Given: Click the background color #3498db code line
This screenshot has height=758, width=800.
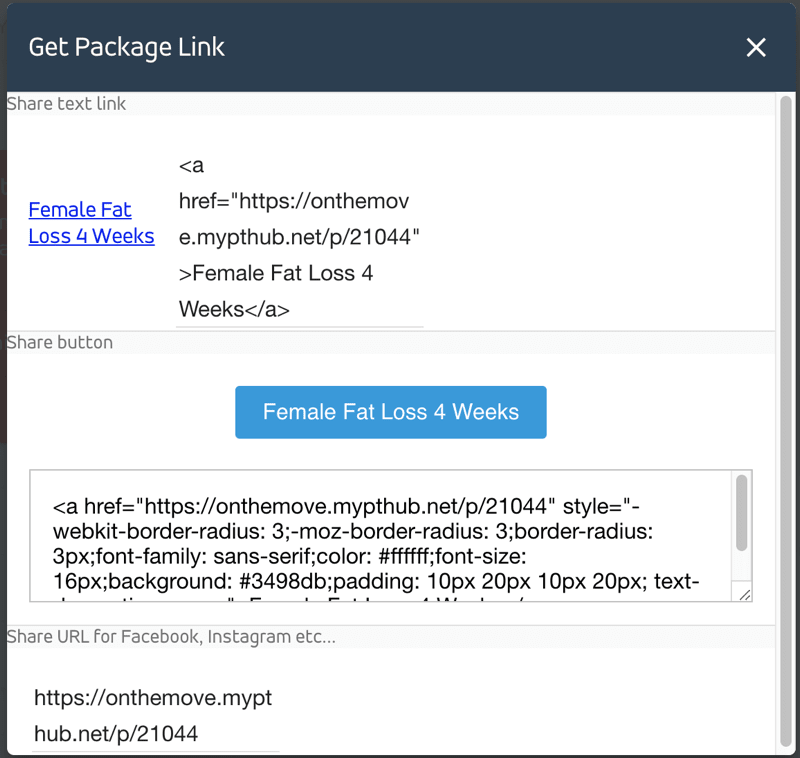Looking at the screenshot, I should pos(376,581).
